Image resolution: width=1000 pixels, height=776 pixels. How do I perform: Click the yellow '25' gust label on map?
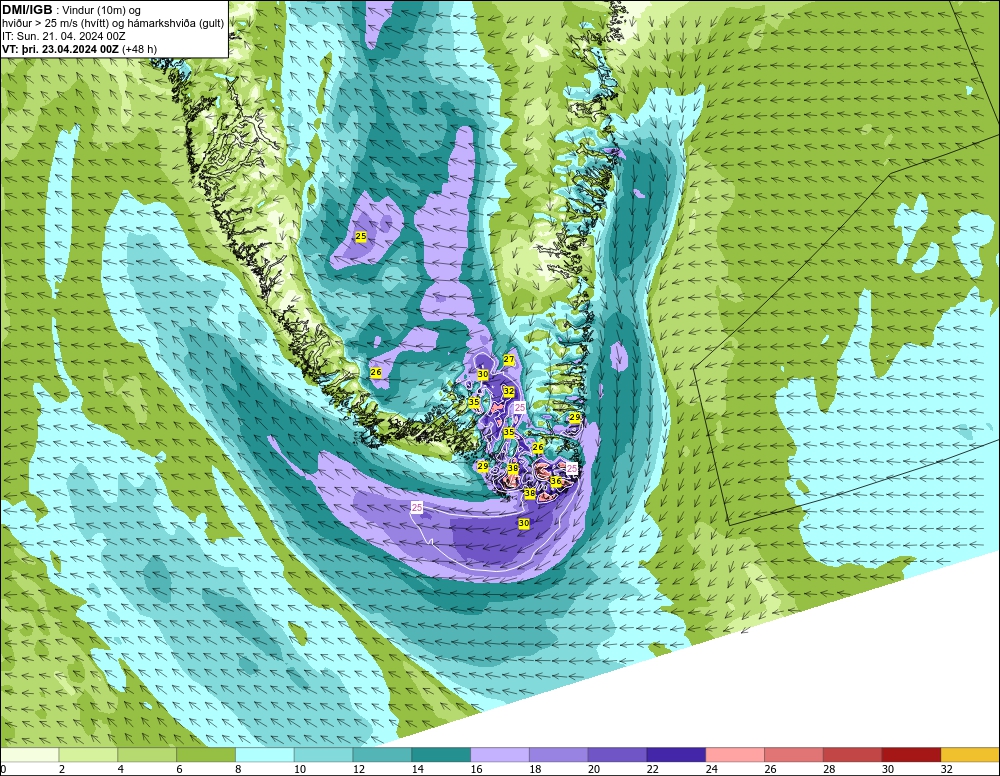point(361,236)
